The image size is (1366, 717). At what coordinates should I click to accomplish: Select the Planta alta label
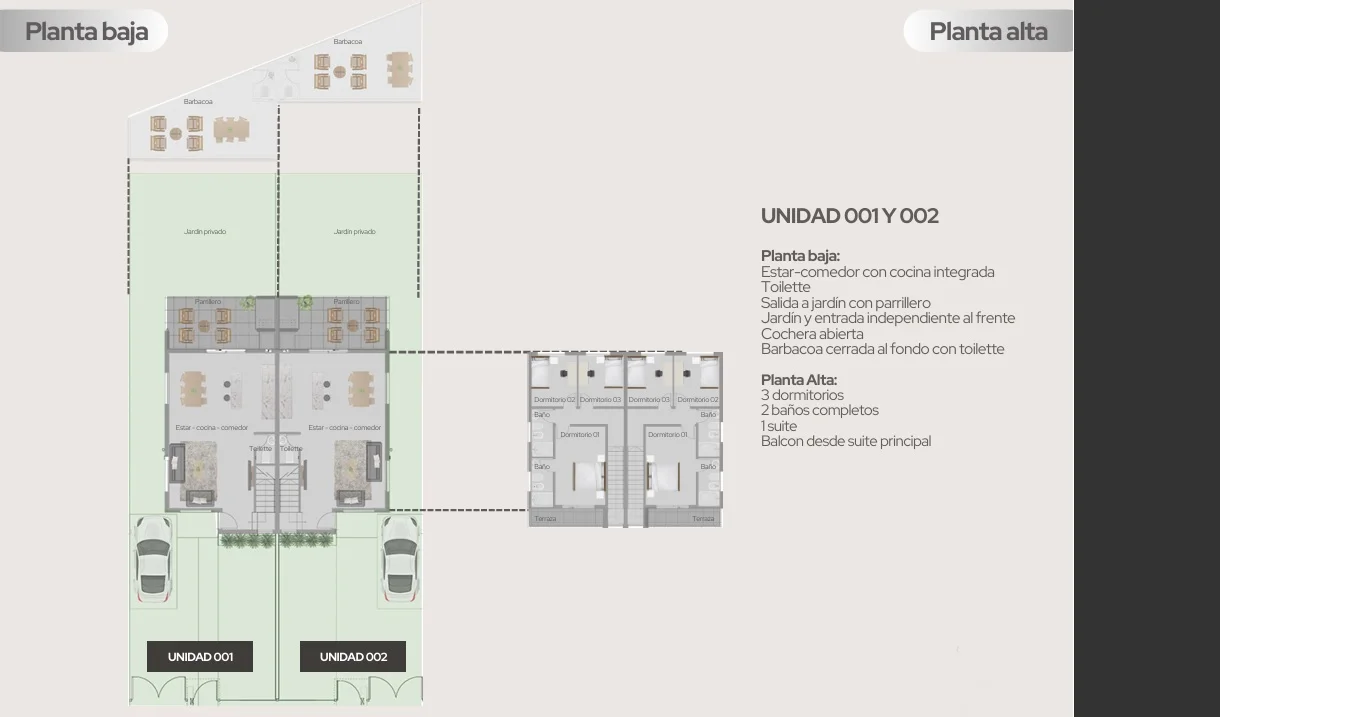(x=988, y=32)
